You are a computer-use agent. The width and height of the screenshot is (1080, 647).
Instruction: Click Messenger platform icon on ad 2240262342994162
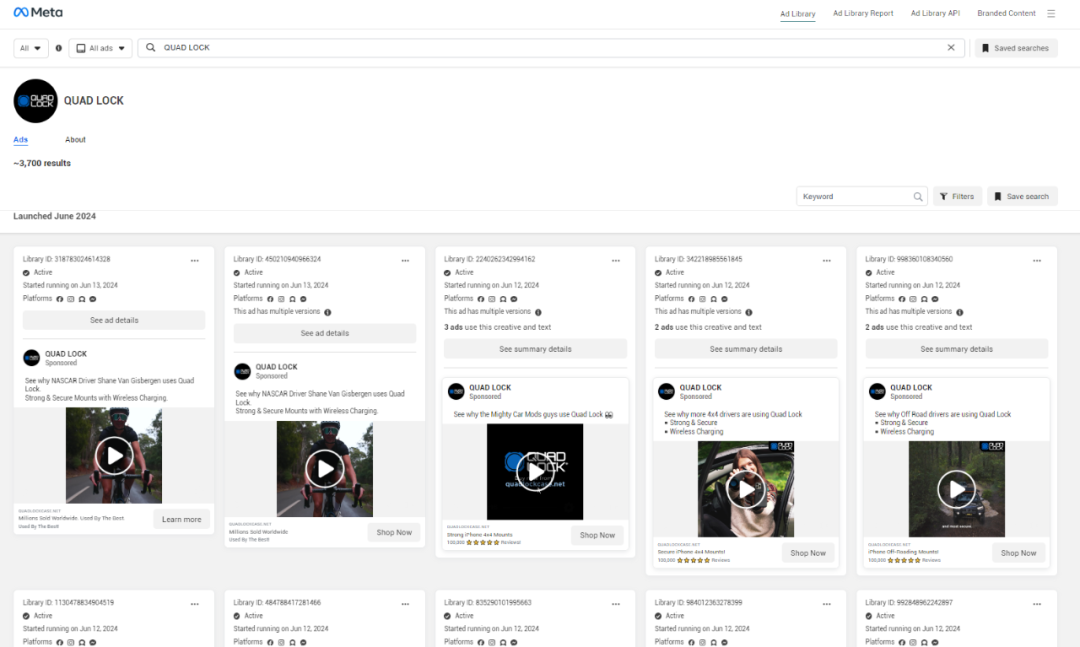(514, 299)
